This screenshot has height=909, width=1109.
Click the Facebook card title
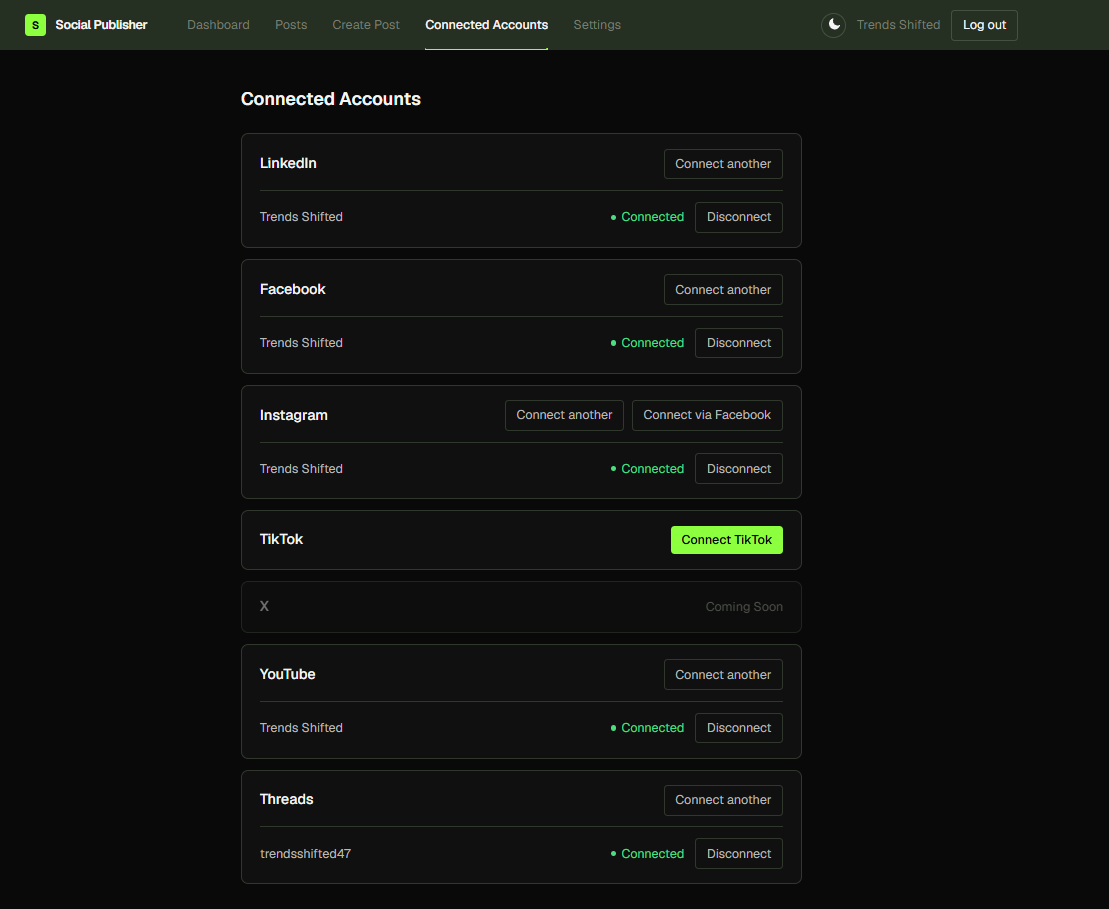coord(292,289)
